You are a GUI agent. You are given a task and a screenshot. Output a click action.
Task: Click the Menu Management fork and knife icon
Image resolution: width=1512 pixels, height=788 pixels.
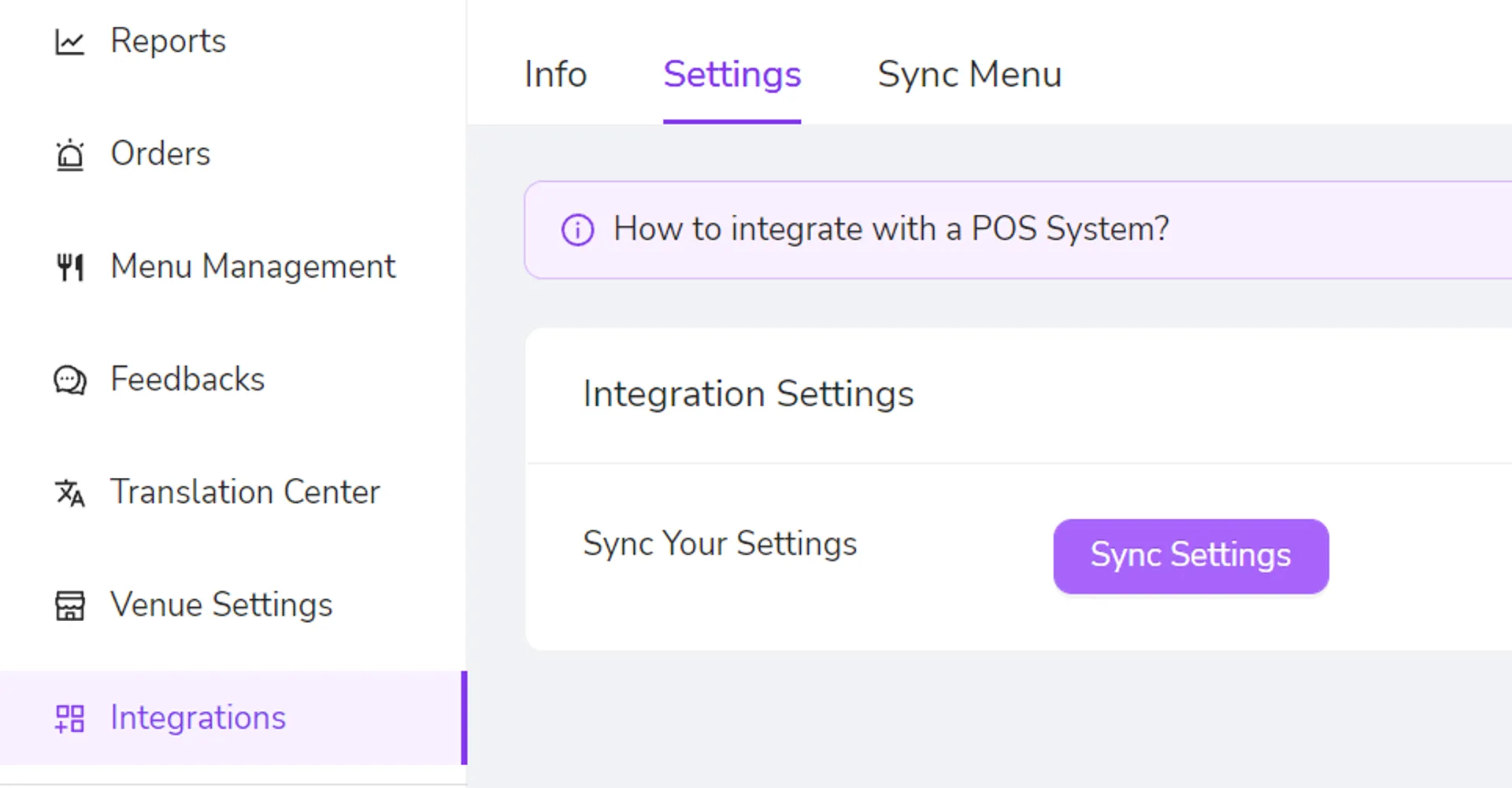[69, 268]
